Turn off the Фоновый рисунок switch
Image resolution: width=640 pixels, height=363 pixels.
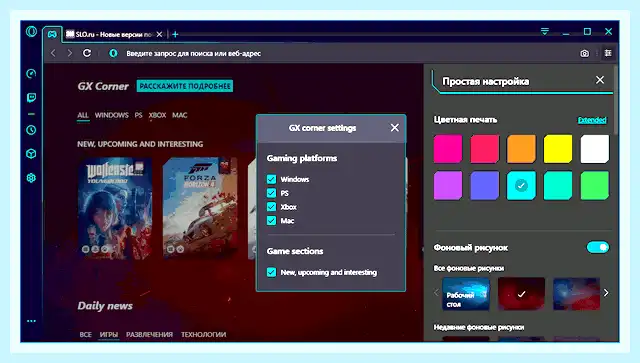[x=598, y=247]
